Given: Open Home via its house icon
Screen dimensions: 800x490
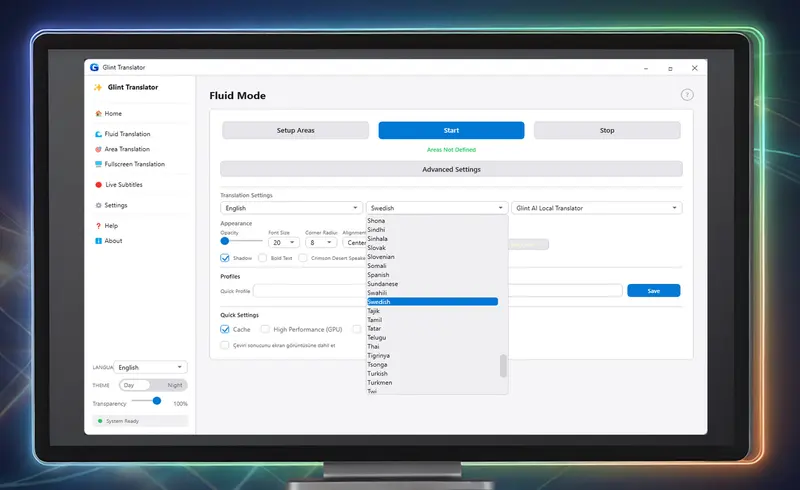Looking at the screenshot, I should (x=98, y=113).
